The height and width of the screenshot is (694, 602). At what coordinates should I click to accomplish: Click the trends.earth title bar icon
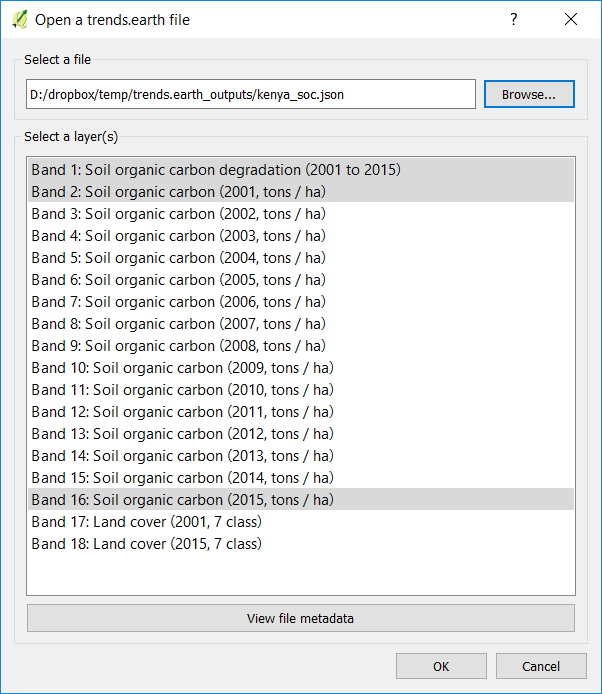[20, 19]
